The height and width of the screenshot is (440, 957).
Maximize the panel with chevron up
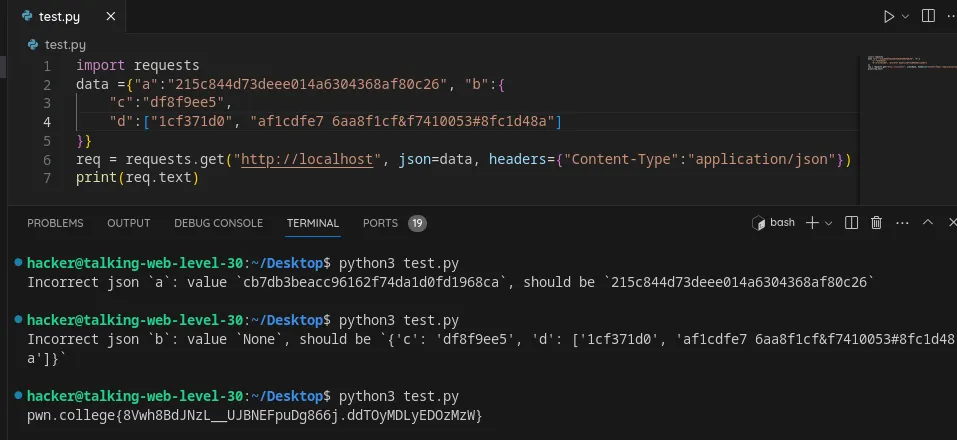click(x=928, y=223)
